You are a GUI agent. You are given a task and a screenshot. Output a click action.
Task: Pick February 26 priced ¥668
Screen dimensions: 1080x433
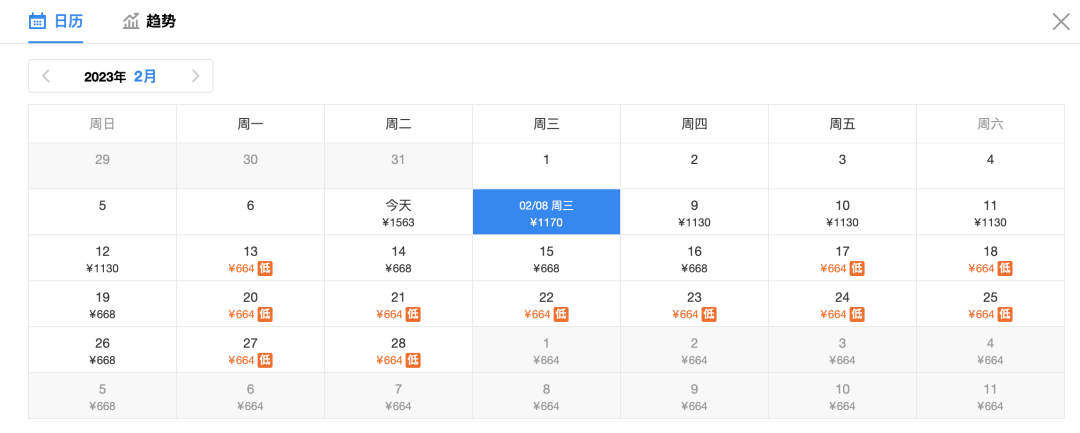[102, 350]
